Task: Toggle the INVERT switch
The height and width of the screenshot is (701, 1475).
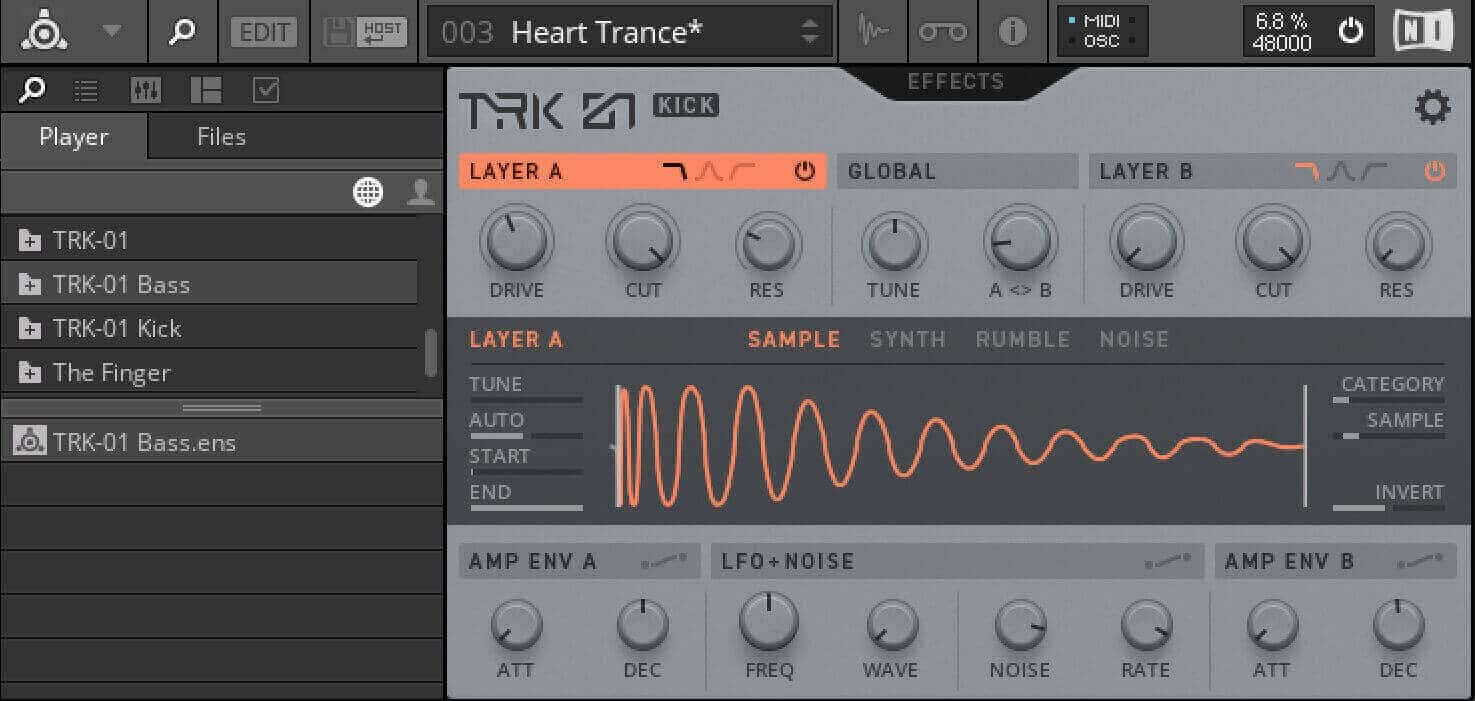Action: (x=1388, y=508)
